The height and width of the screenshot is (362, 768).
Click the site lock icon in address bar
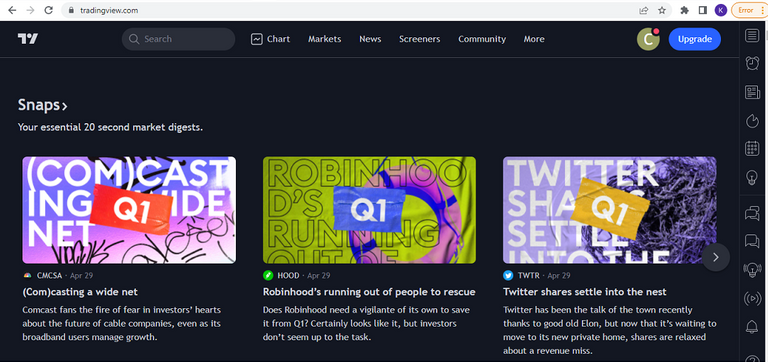72,10
